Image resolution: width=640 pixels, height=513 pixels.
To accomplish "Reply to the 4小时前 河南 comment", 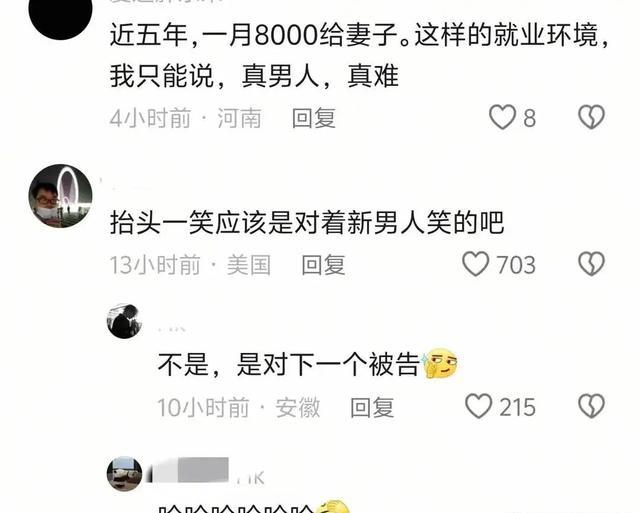I will (313, 118).
